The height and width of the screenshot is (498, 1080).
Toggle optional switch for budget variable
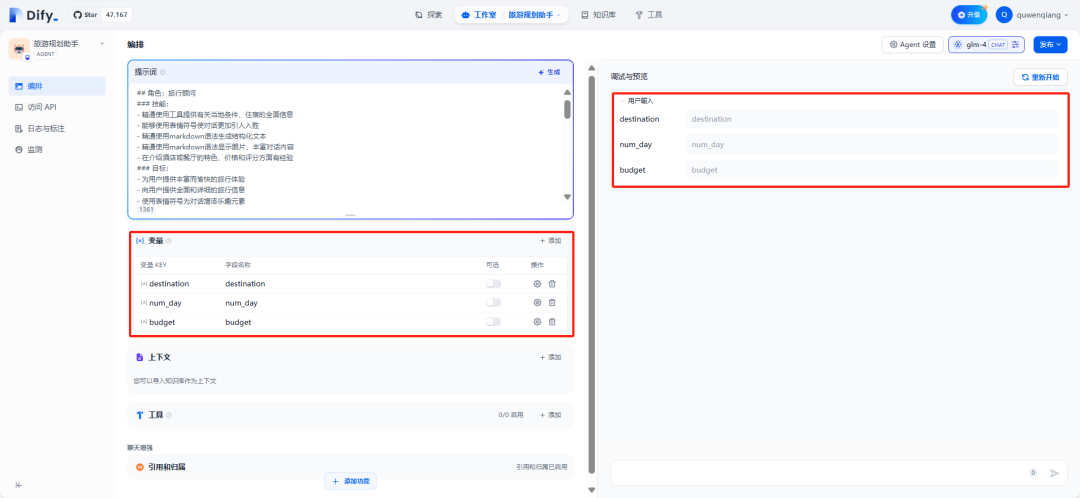pyautogui.click(x=493, y=322)
